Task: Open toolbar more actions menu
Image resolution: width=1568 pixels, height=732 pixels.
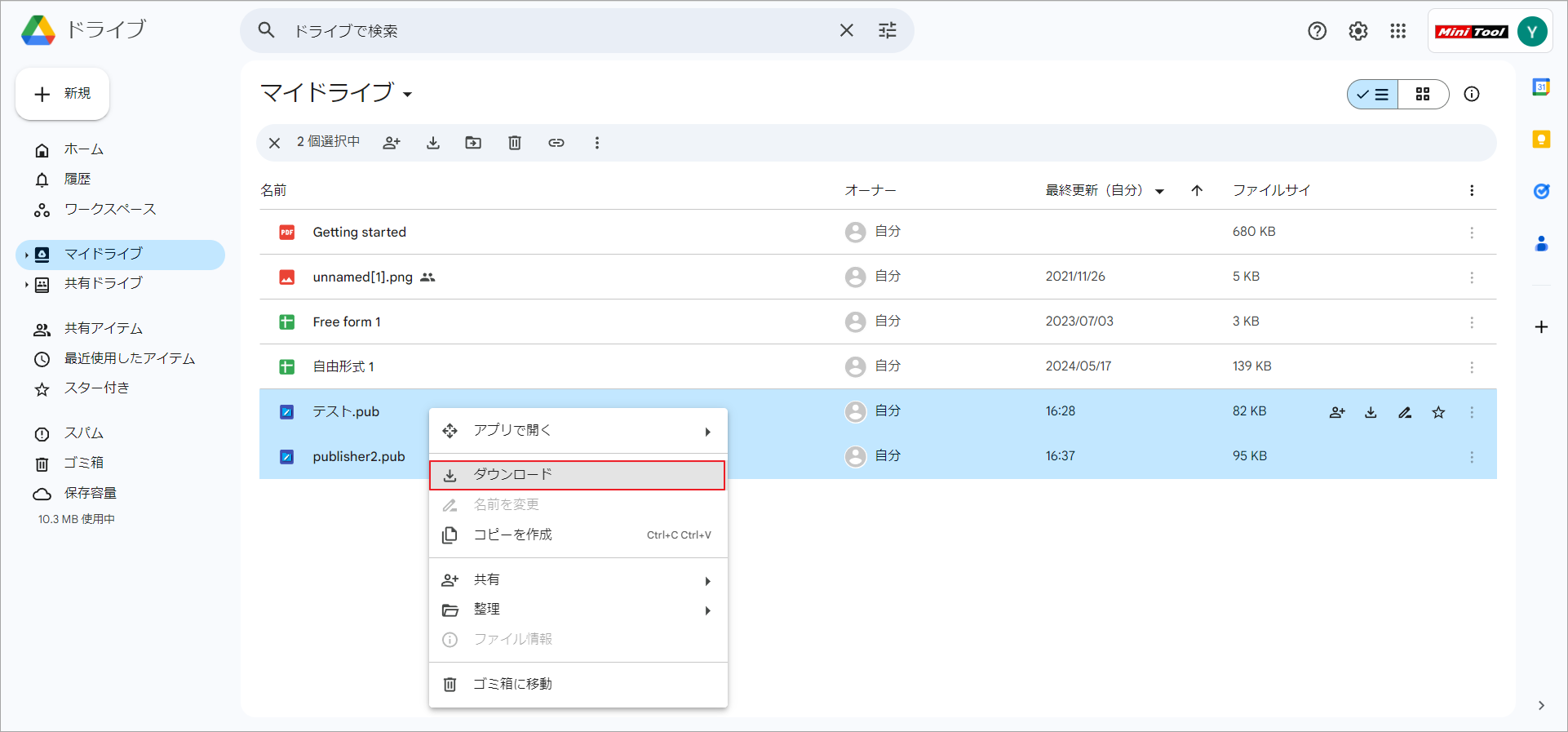Action: point(597,143)
